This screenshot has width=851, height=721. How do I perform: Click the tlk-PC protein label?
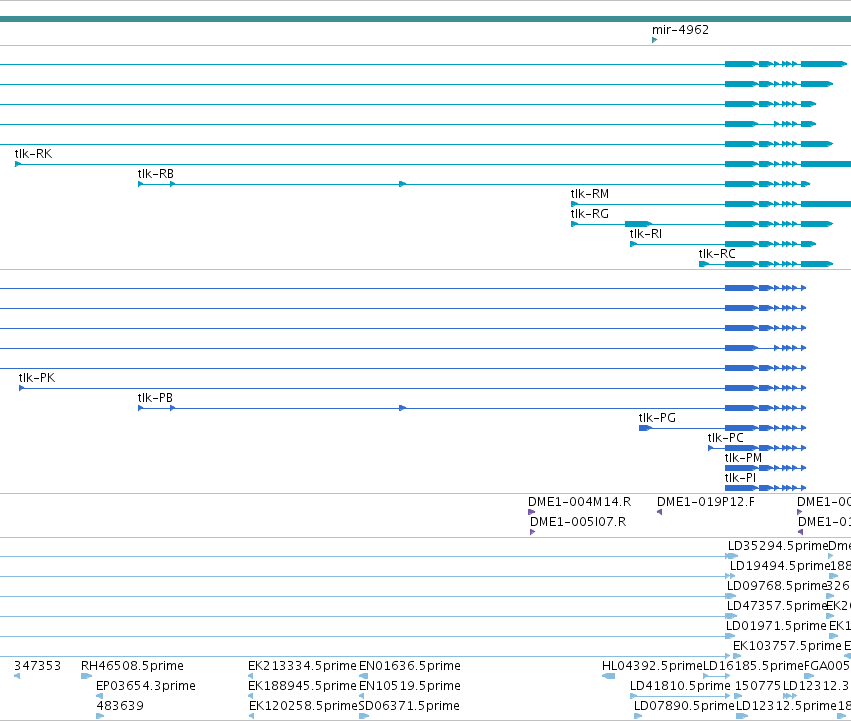[725, 438]
